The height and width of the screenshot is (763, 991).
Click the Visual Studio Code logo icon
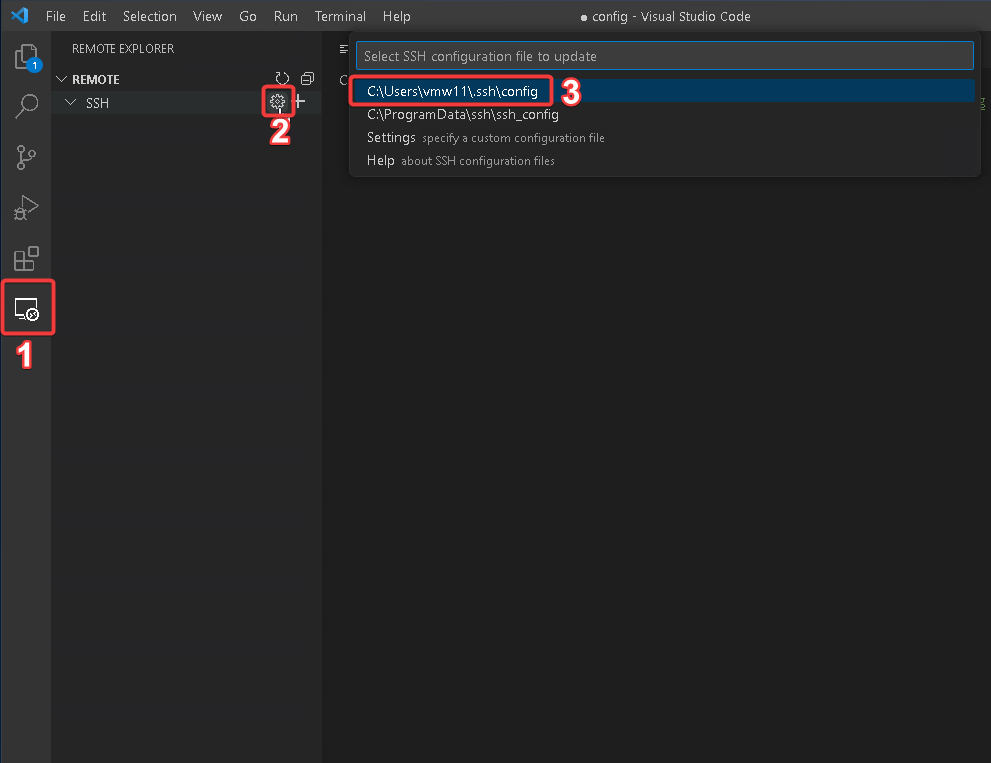20,15
